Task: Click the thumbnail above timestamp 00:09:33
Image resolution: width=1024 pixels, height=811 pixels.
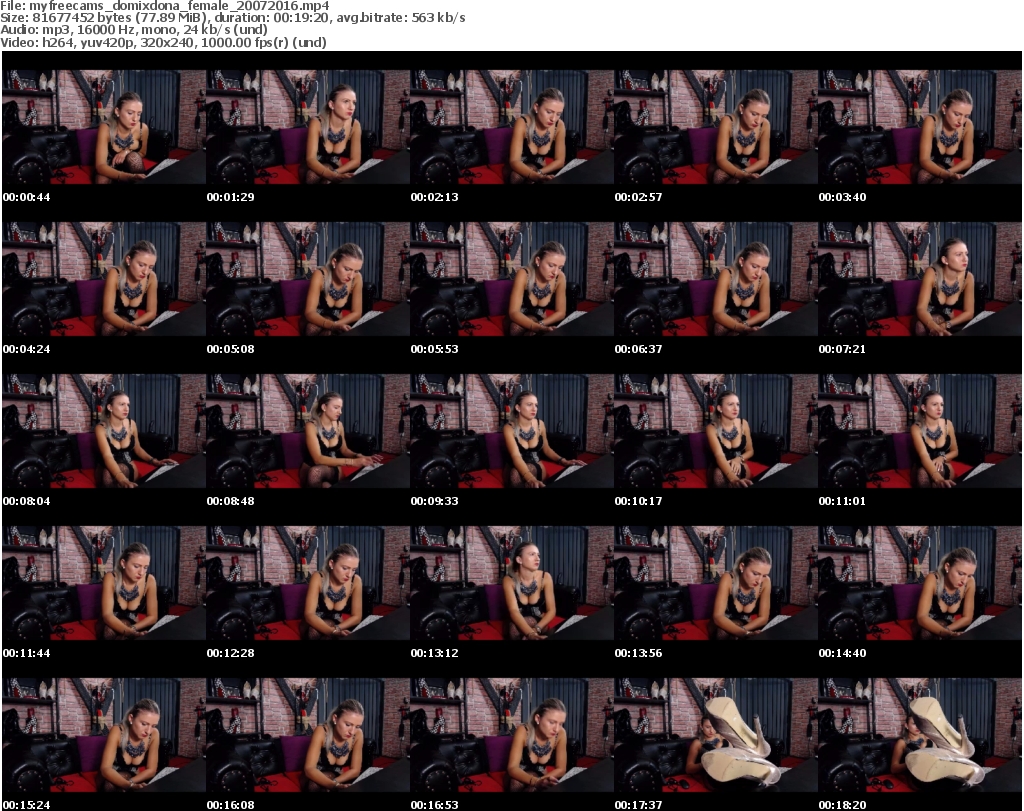Action: (x=512, y=432)
